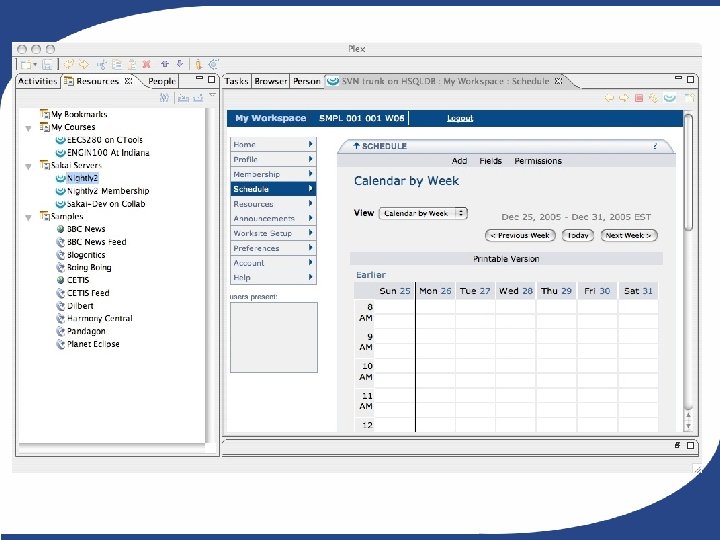Select Planet Eclipse tree item
Viewport: 720px width, 540px height.
[88, 344]
